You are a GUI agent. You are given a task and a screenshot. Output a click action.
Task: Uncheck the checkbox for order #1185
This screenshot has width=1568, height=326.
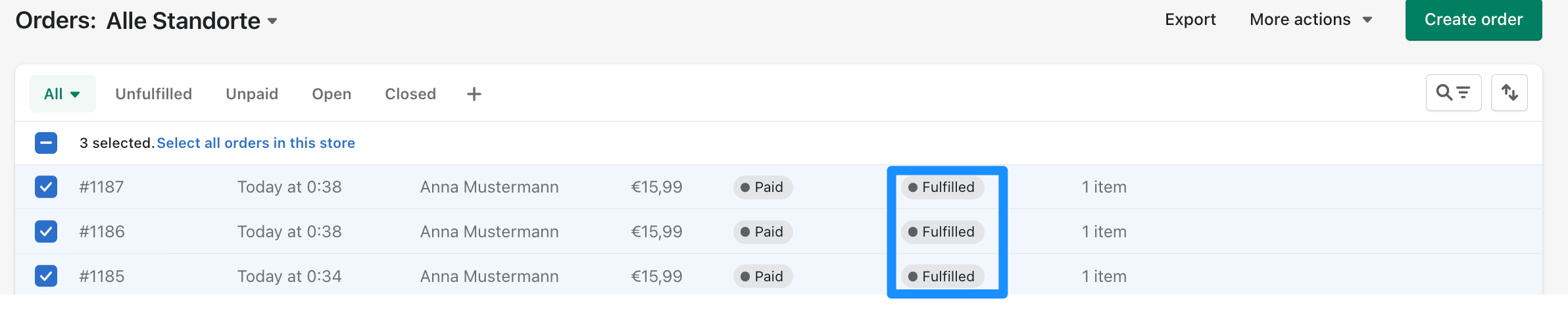pos(46,276)
